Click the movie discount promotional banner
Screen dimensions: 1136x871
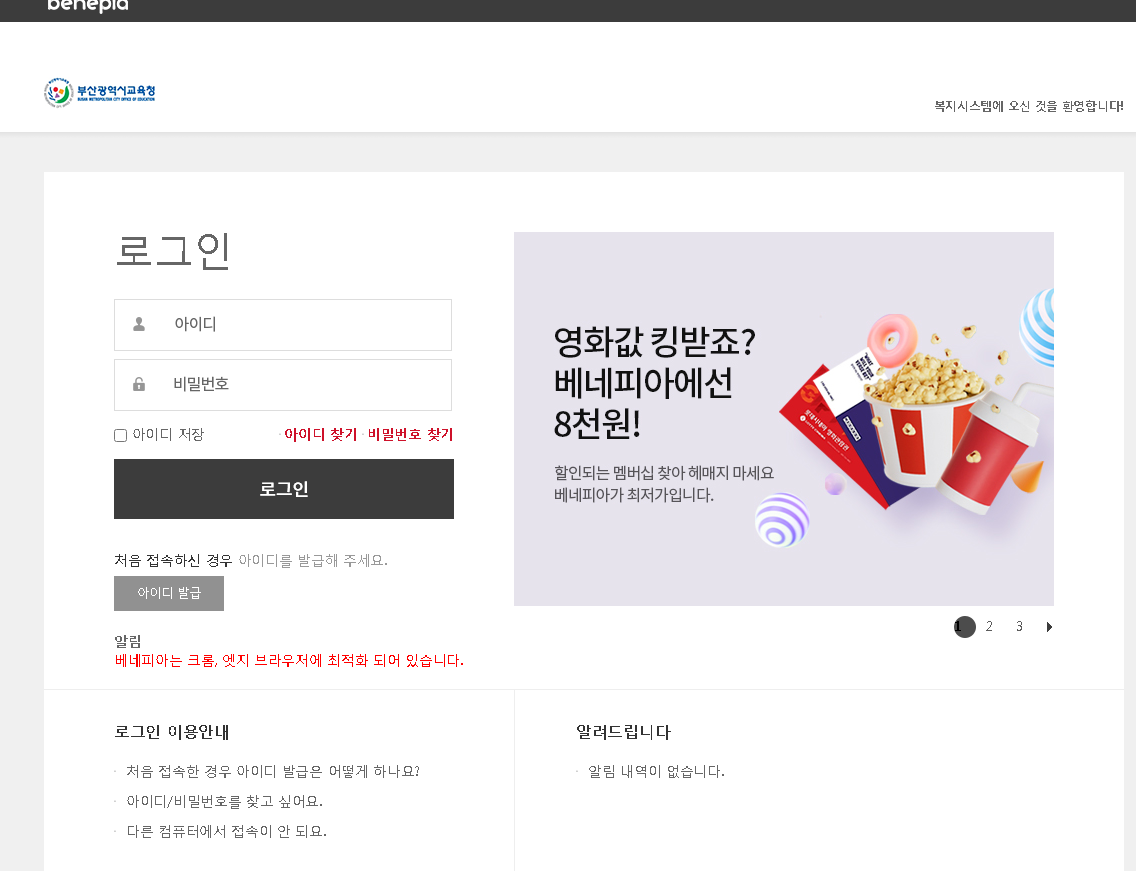point(783,418)
